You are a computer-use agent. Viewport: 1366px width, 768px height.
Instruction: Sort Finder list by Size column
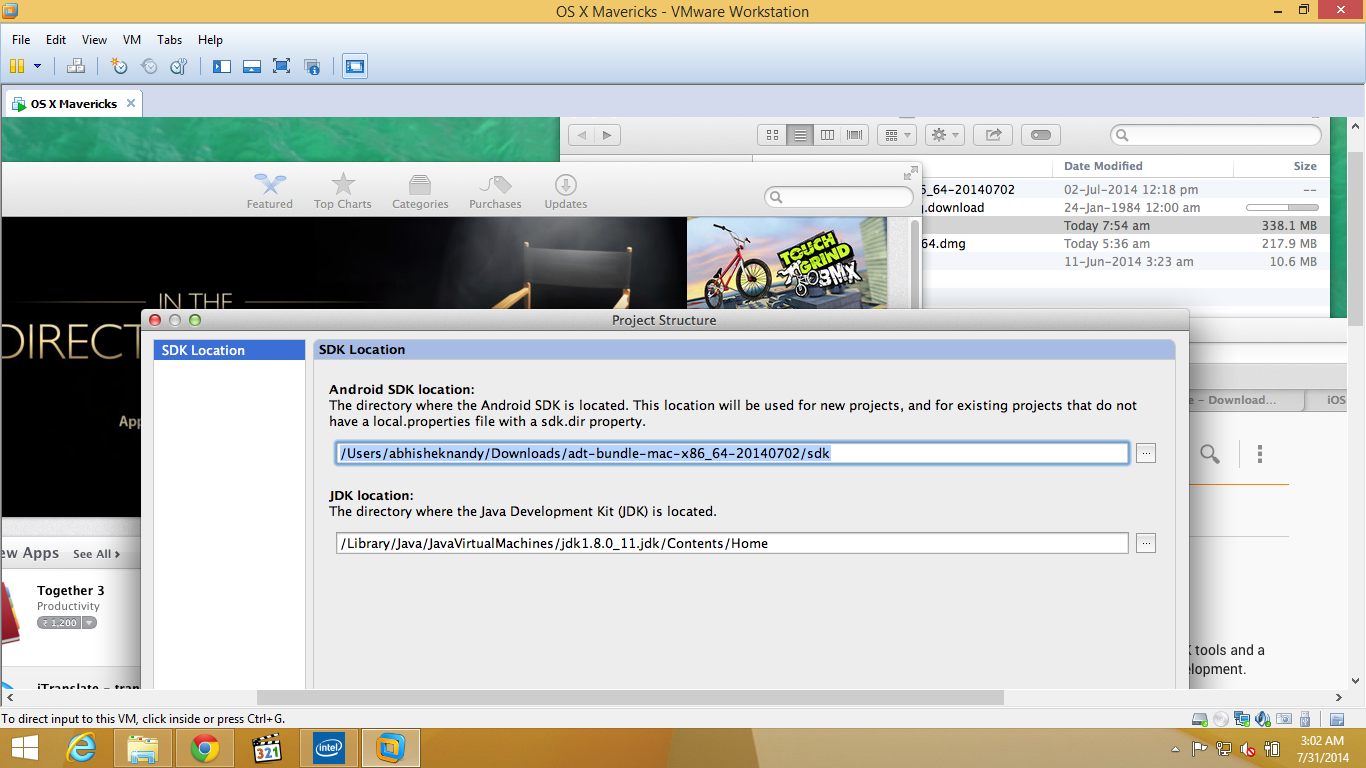[x=1305, y=166]
